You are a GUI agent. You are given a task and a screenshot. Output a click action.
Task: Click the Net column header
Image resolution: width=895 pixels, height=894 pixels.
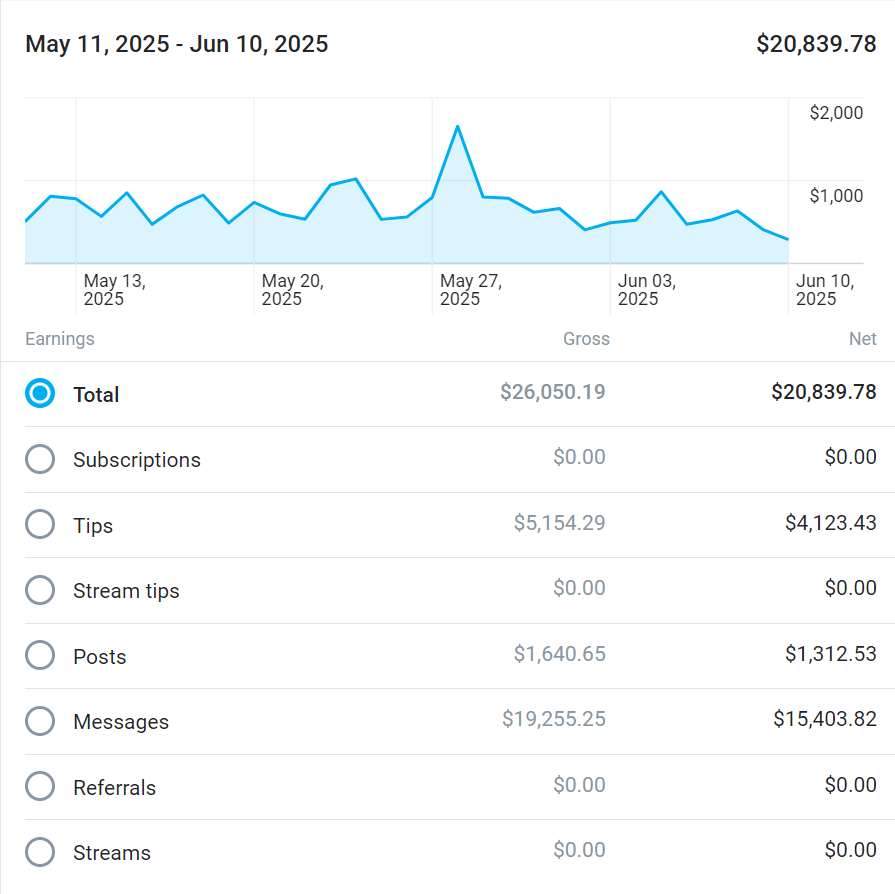[862, 339]
